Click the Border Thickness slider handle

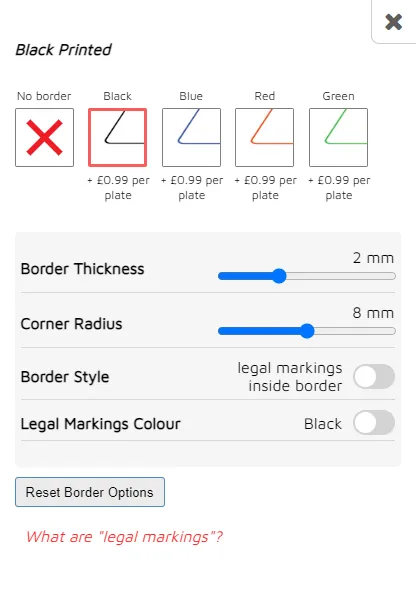279,276
